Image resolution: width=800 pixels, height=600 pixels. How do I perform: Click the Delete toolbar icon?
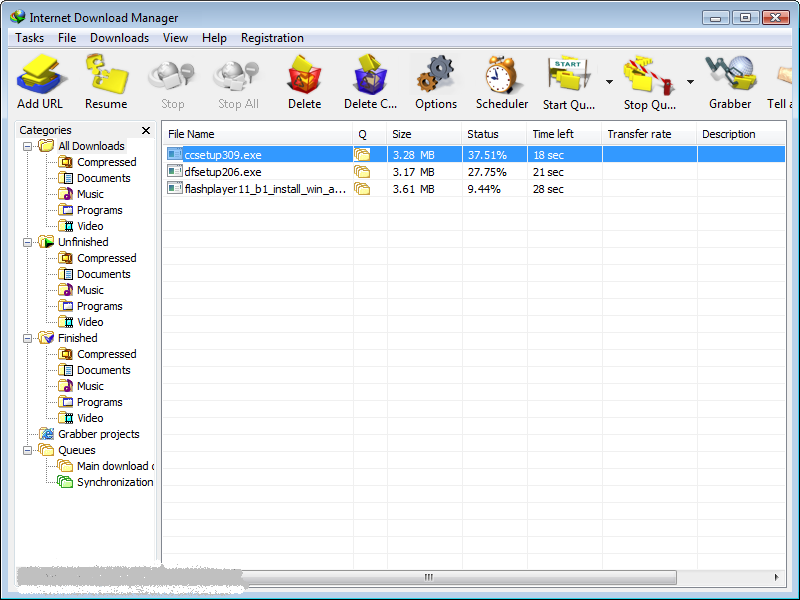tap(305, 75)
